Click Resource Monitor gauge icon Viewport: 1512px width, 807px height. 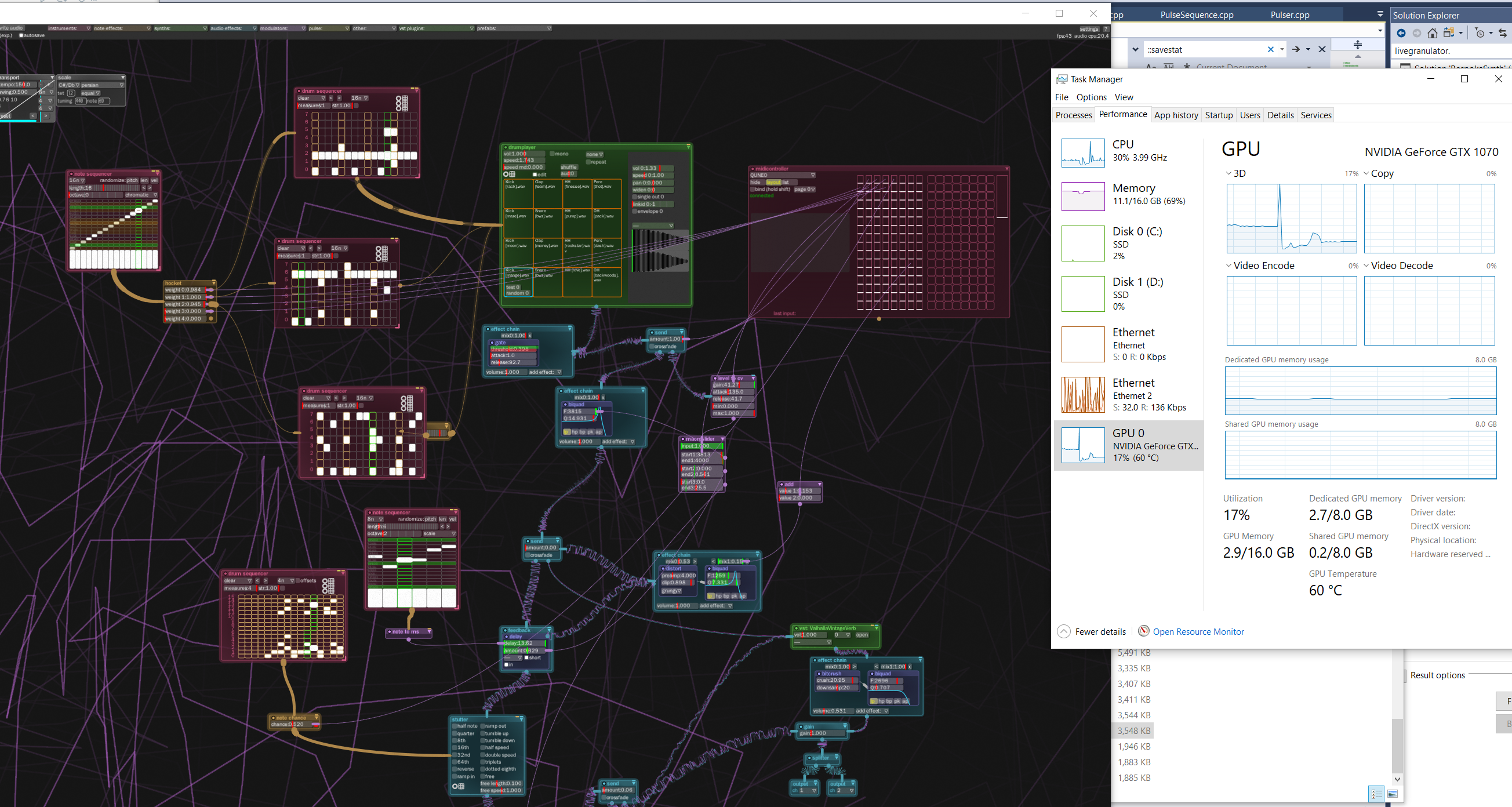(x=1143, y=631)
